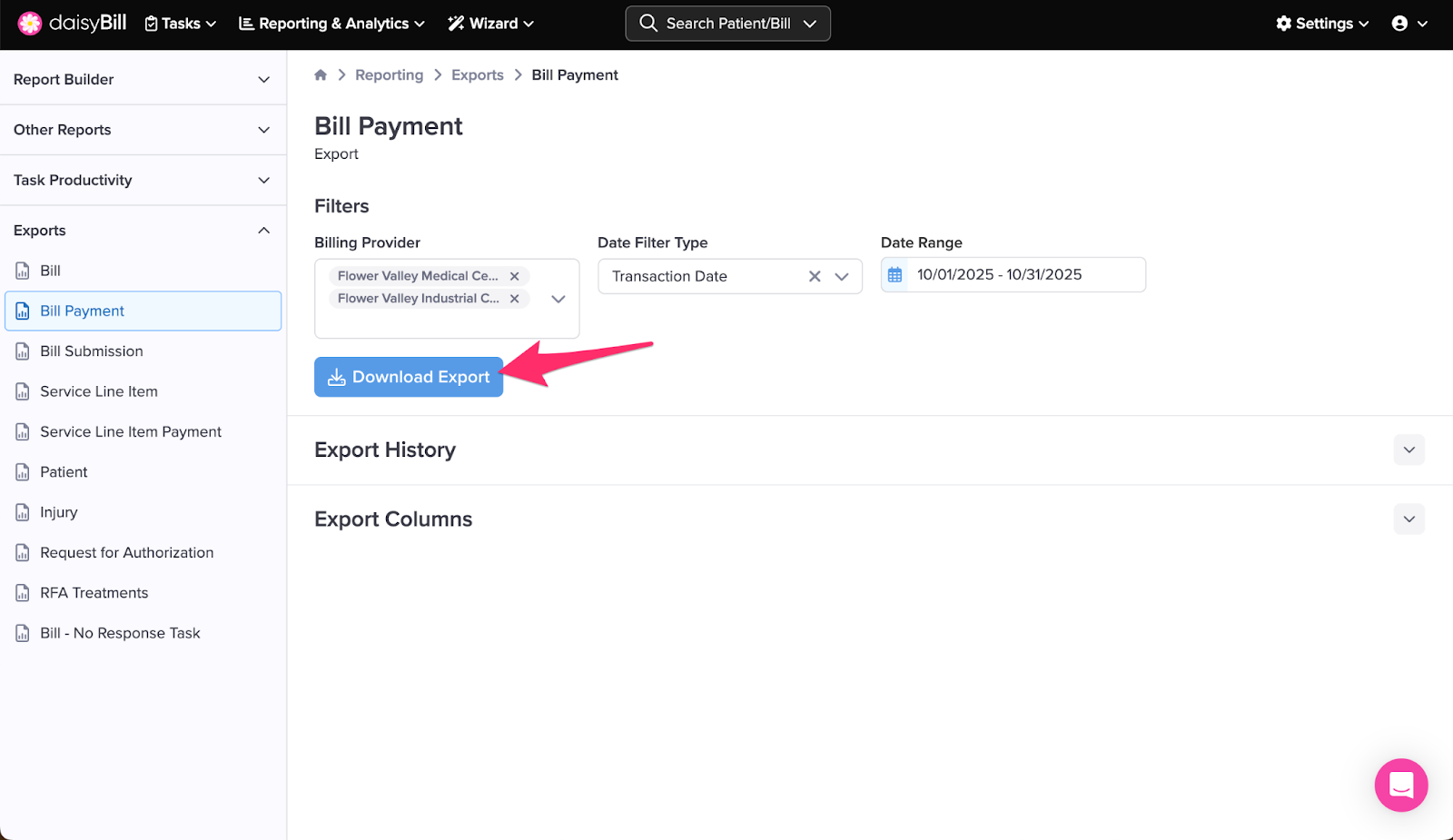Open Reporting & Analytics menu
Screen dimensions: 1453x840
(x=331, y=24)
